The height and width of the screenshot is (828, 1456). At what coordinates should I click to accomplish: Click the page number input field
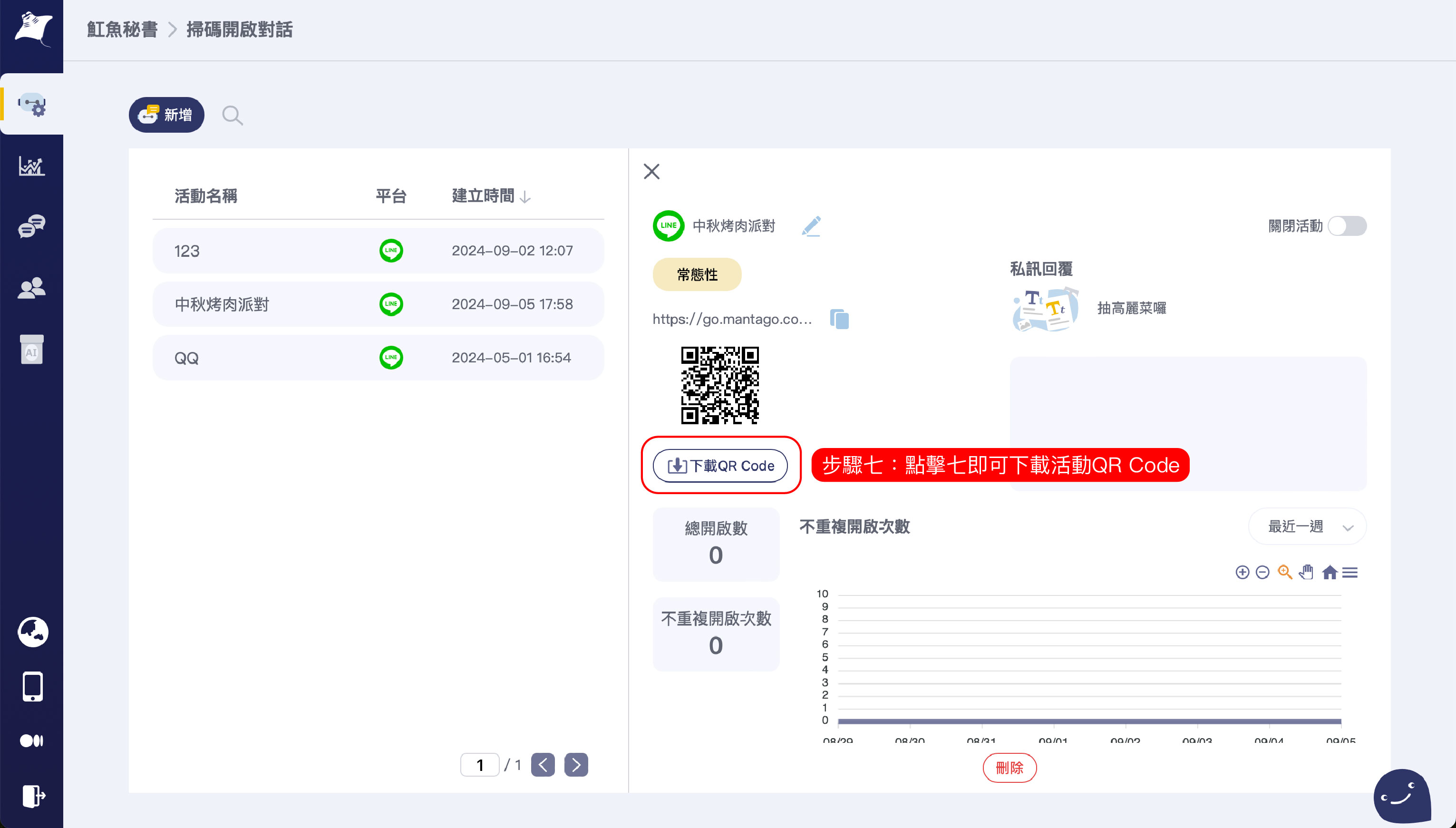click(x=479, y=765)
